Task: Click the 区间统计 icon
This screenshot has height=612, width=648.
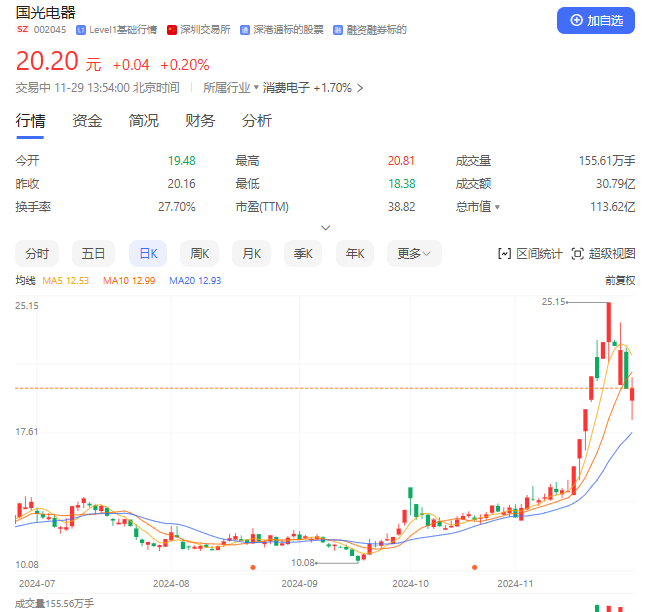Action: pyautogui.click(x=505, y=254)
